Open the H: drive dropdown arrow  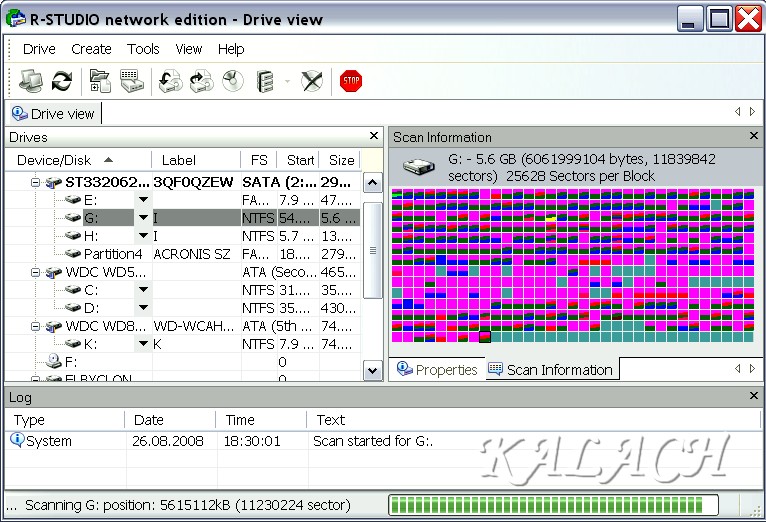coord(143,235)
